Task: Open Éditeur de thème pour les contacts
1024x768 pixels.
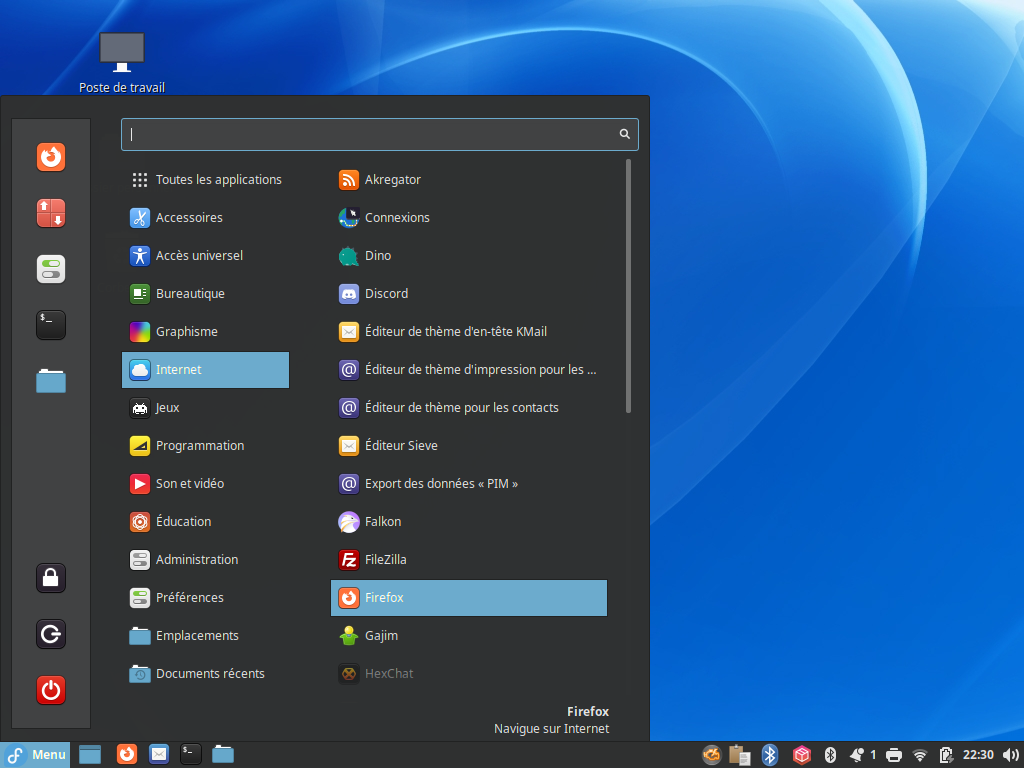Action: (x=469, y=408)
